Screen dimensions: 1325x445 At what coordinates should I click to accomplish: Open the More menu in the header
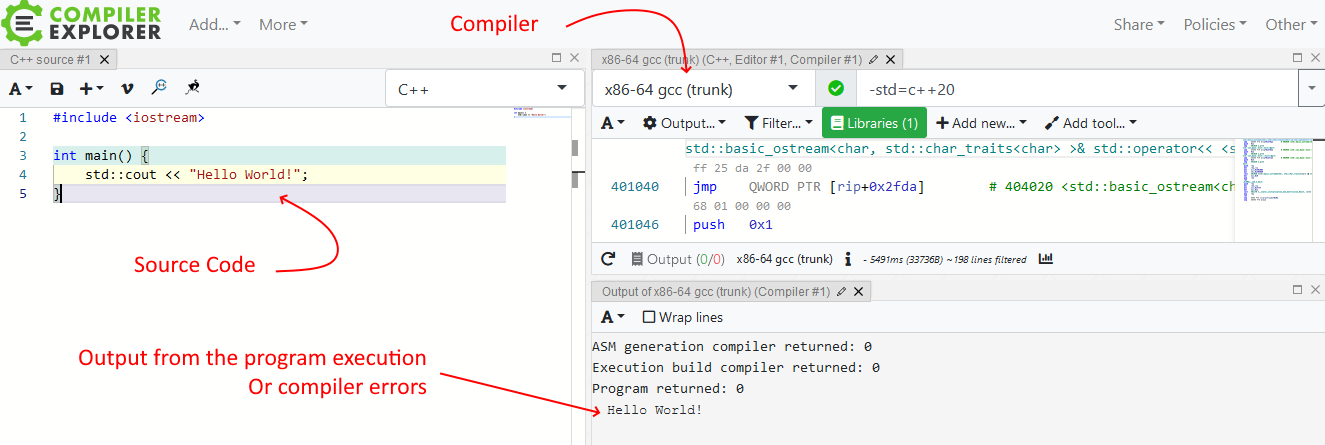pos(283,24)
